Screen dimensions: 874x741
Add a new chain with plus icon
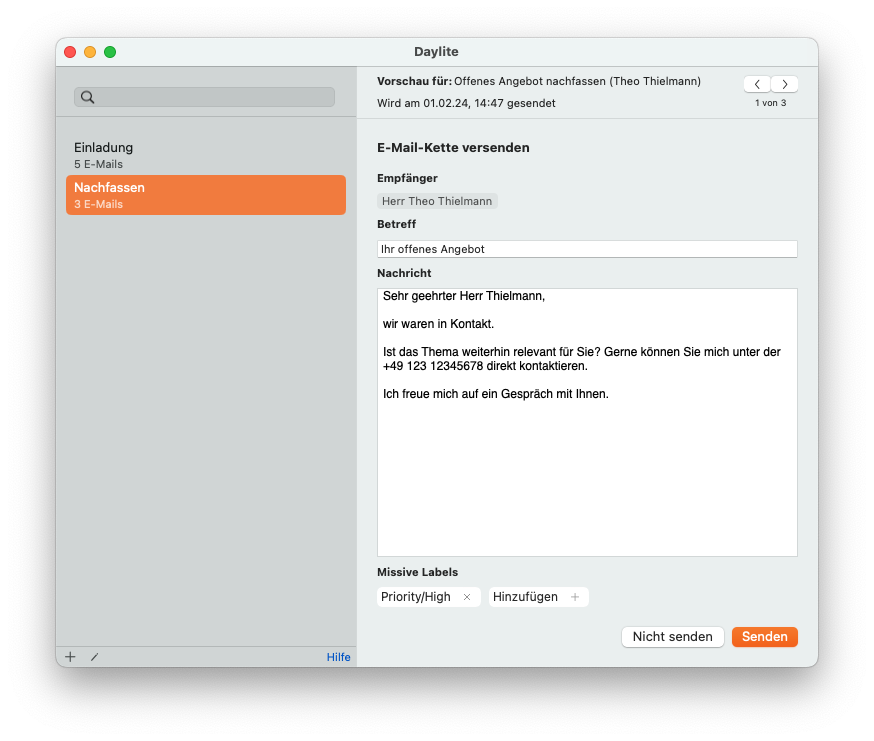(x=70, y=657)
